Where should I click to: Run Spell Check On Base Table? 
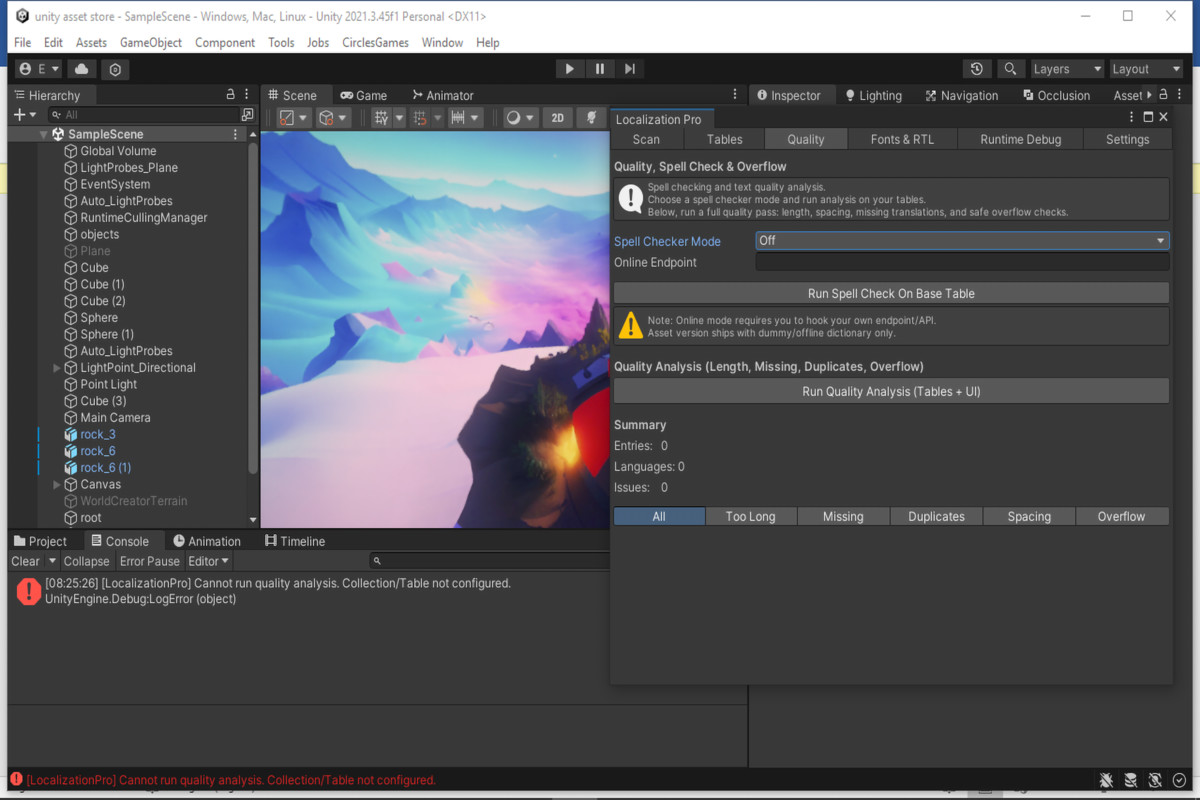point(890,292)
